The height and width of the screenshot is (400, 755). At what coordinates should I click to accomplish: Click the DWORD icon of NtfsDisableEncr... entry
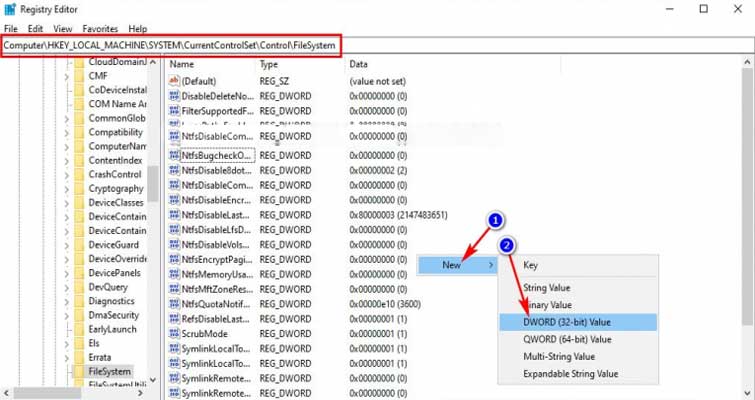tap(174, 200)
